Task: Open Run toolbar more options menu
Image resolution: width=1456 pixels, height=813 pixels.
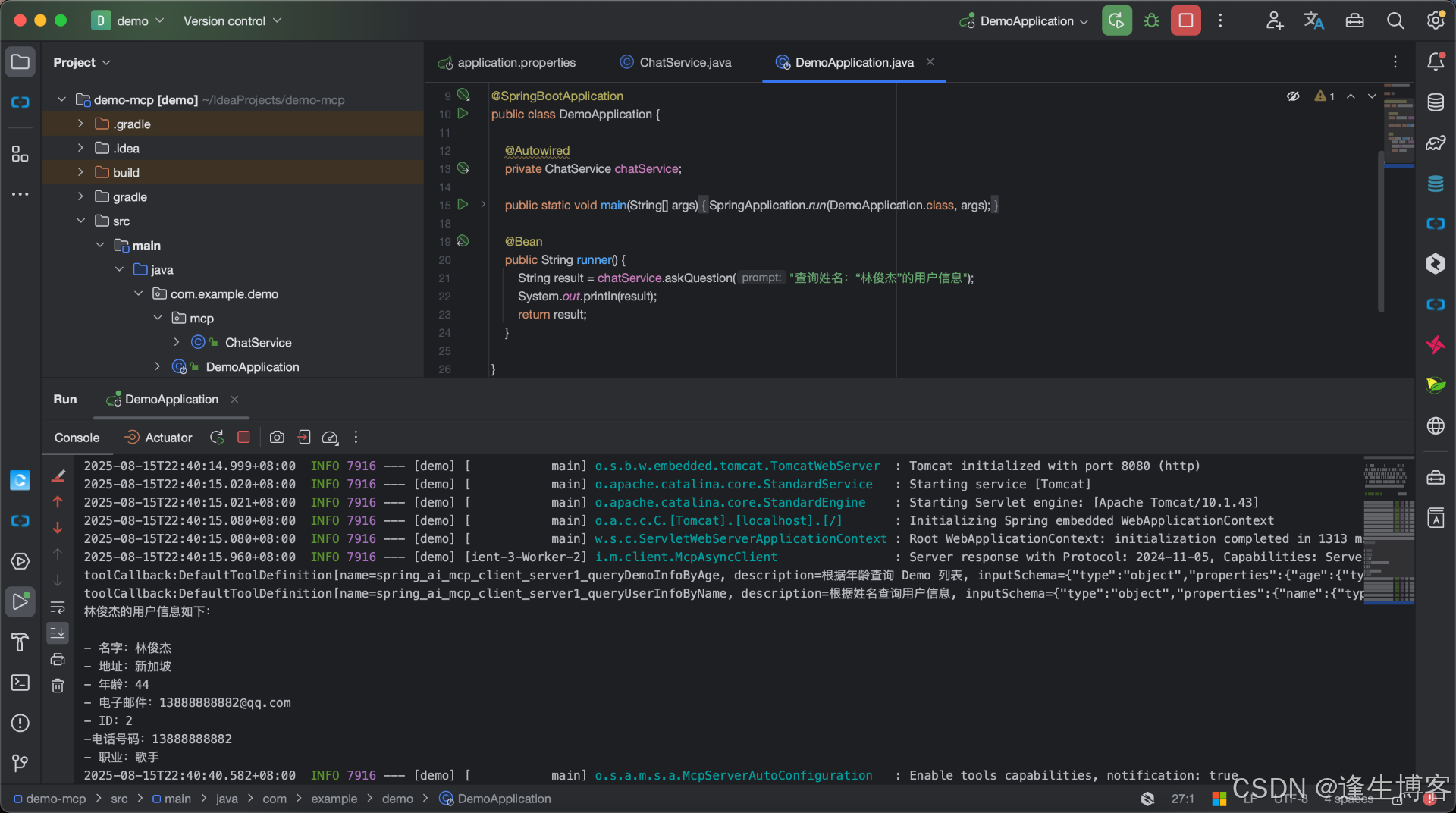Action: [356, 438]
